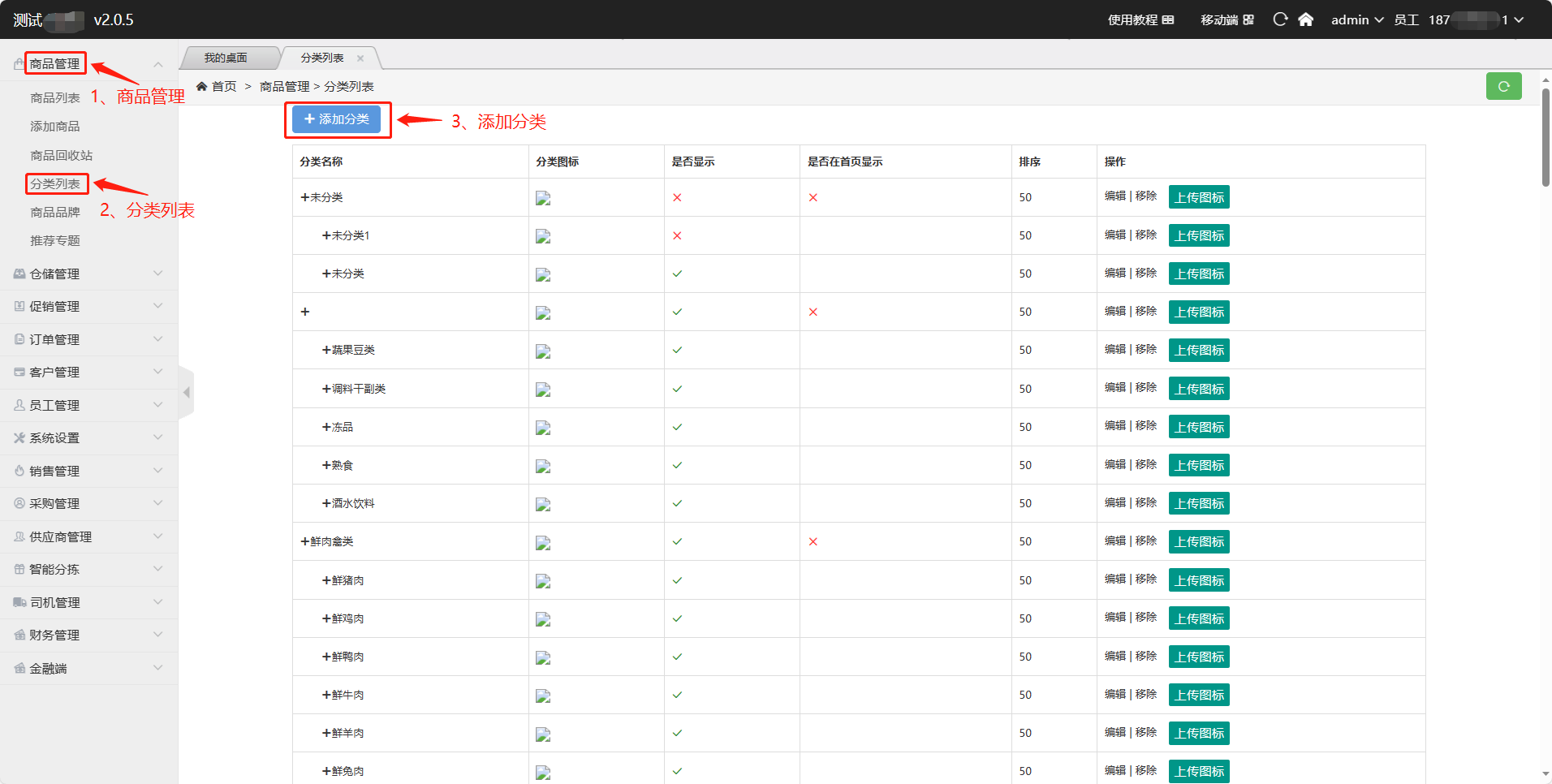Viewport: 1552px width, 784px height.
Task: Click the vertical page scrollbar
Action: 1546,138
